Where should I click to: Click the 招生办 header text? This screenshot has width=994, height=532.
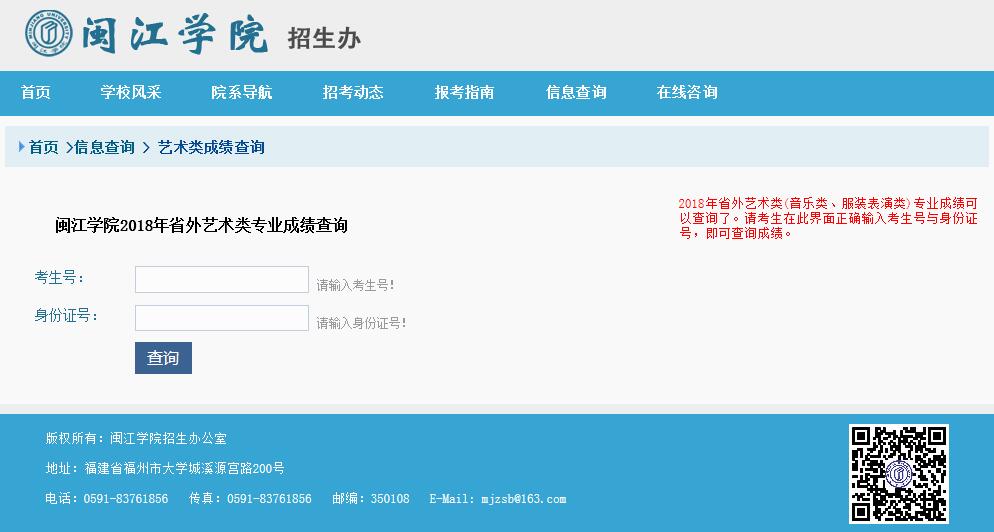[x=324, y=38]
